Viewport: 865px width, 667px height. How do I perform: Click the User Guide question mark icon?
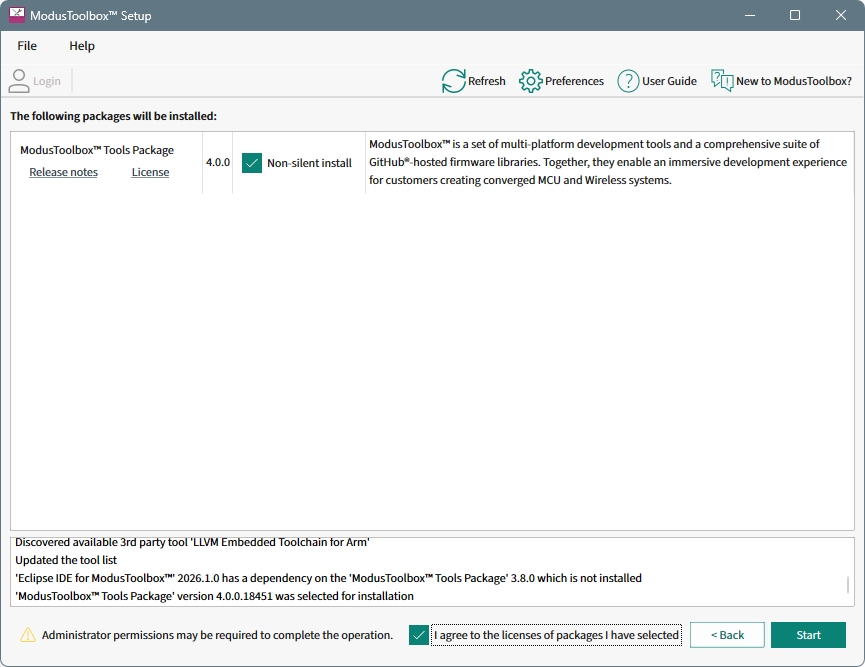(628, 81)
